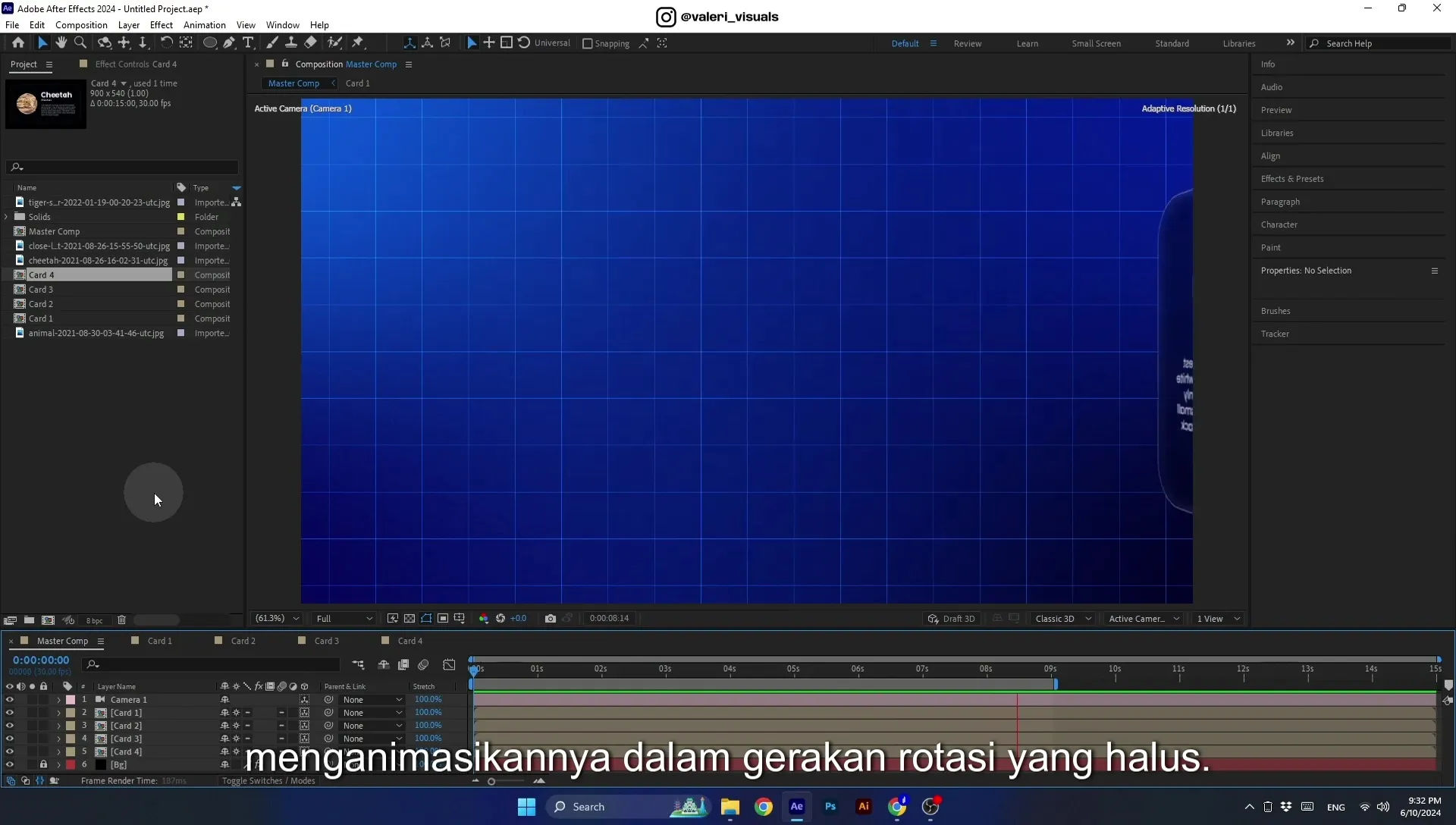Delete selected project item with trash icon
The image size is (1456, 825).
click(x=121, y=620)
